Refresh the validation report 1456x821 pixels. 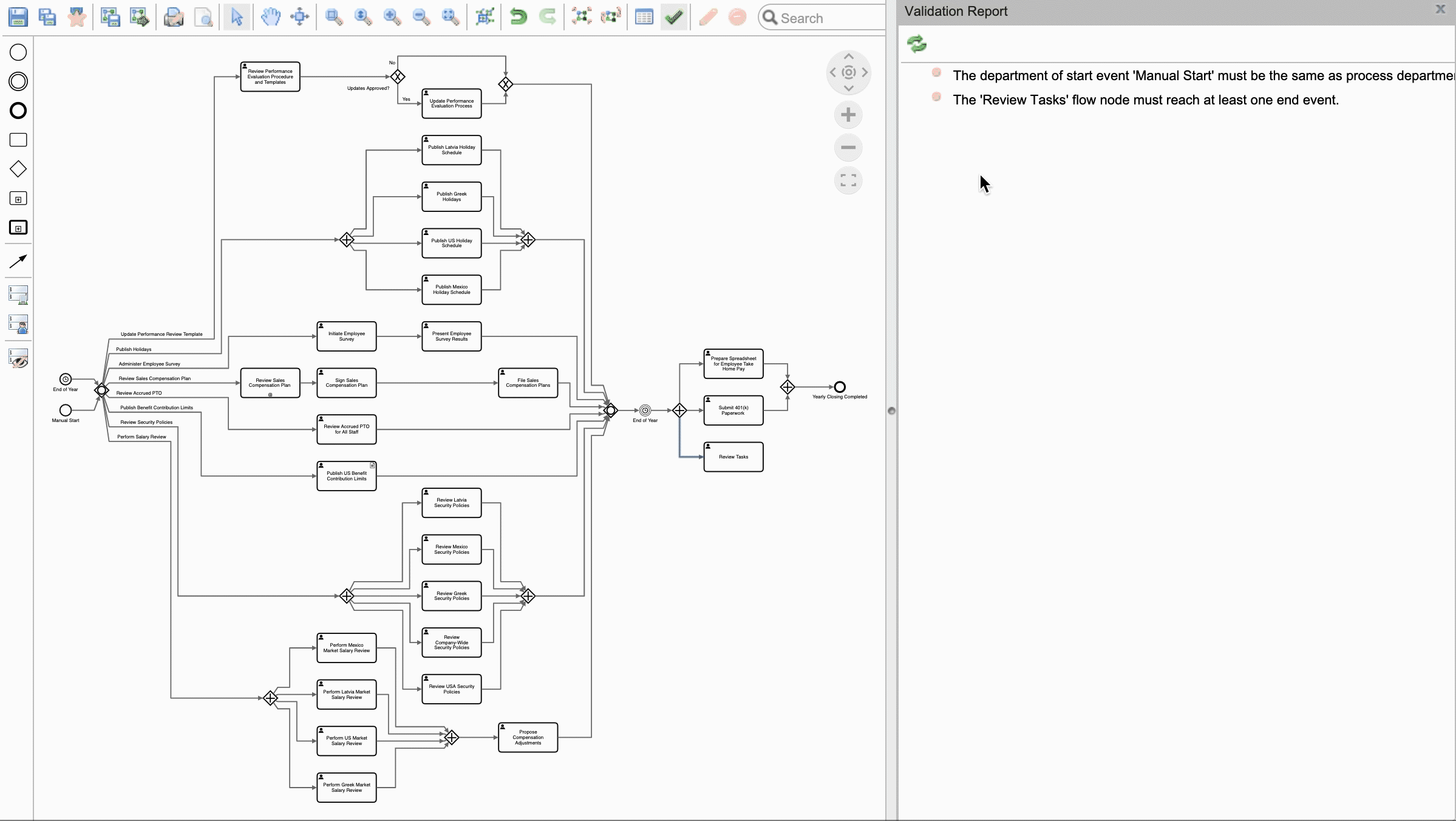[x=916, y=44]
